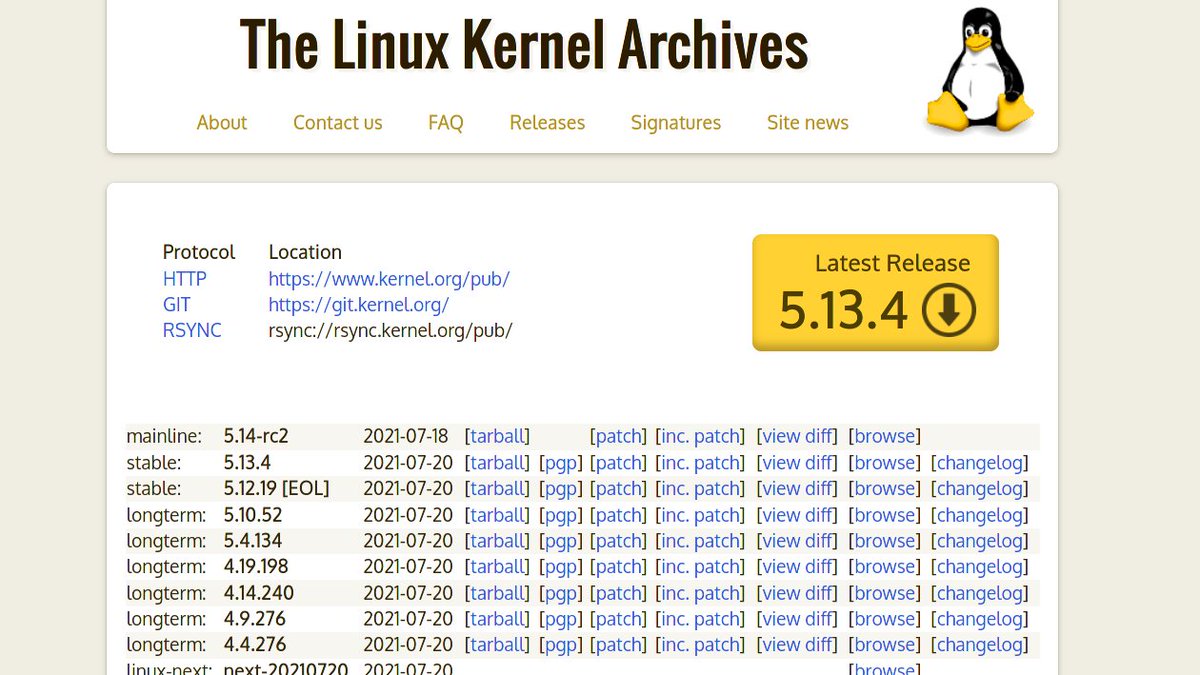Open https://git.kernel.org/ link
The width and height of the screenshot is (1200, 675).
[359, 305]
